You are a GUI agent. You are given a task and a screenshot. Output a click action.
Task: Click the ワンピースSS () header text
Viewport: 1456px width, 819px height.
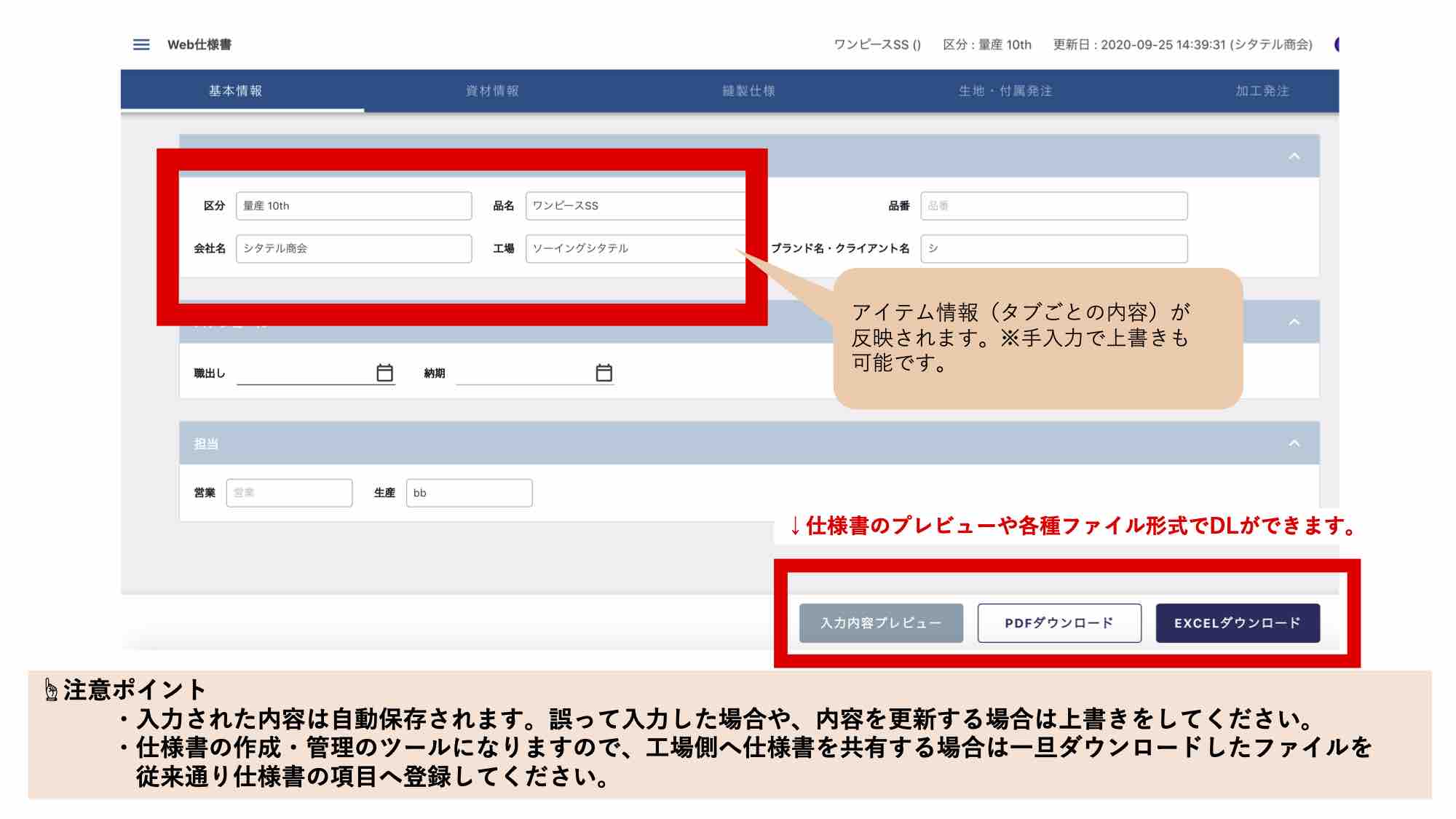877,44
